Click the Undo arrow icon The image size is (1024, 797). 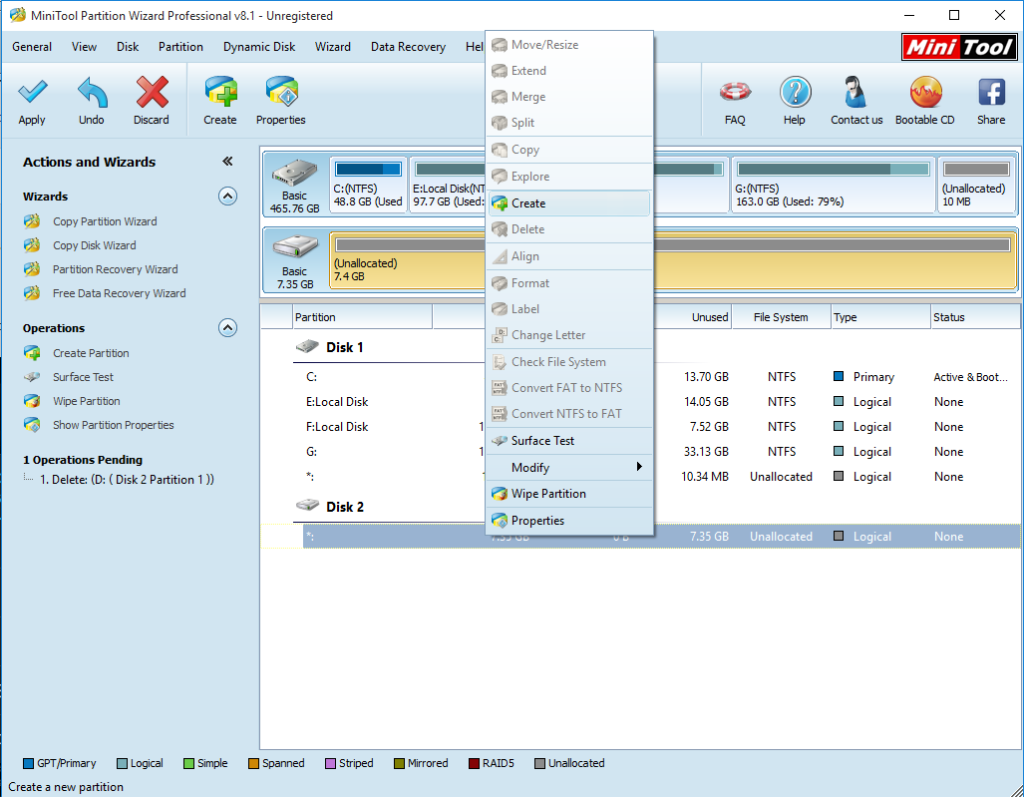(92, 91)
